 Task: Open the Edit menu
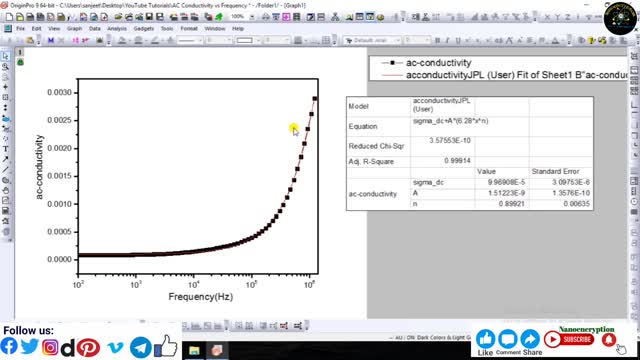click(36, 29)
